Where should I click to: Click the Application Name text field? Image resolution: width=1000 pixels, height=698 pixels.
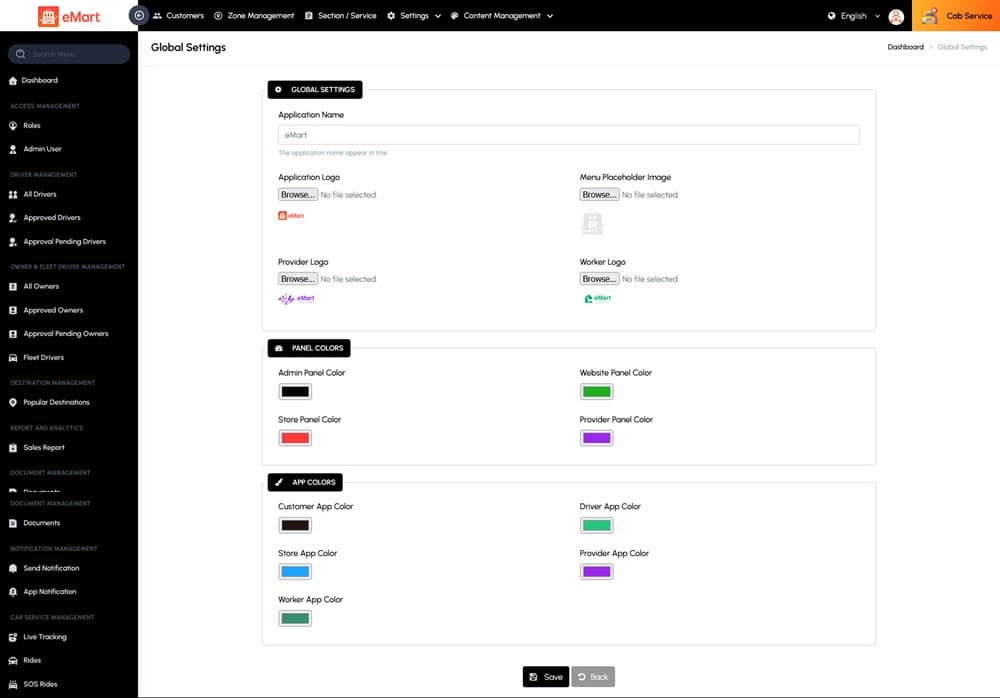click(x=568, y=135)
